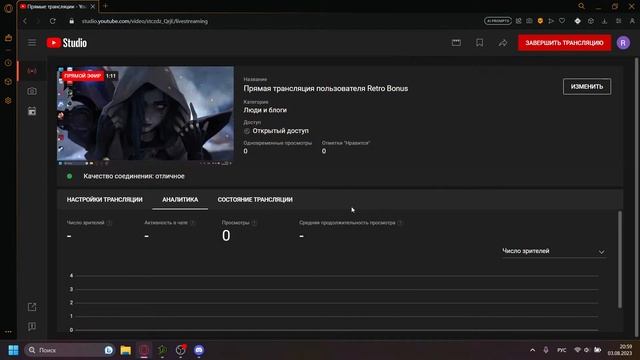
Task: Click the Opera sidebar history clock icon
Action: pos(8,63)
